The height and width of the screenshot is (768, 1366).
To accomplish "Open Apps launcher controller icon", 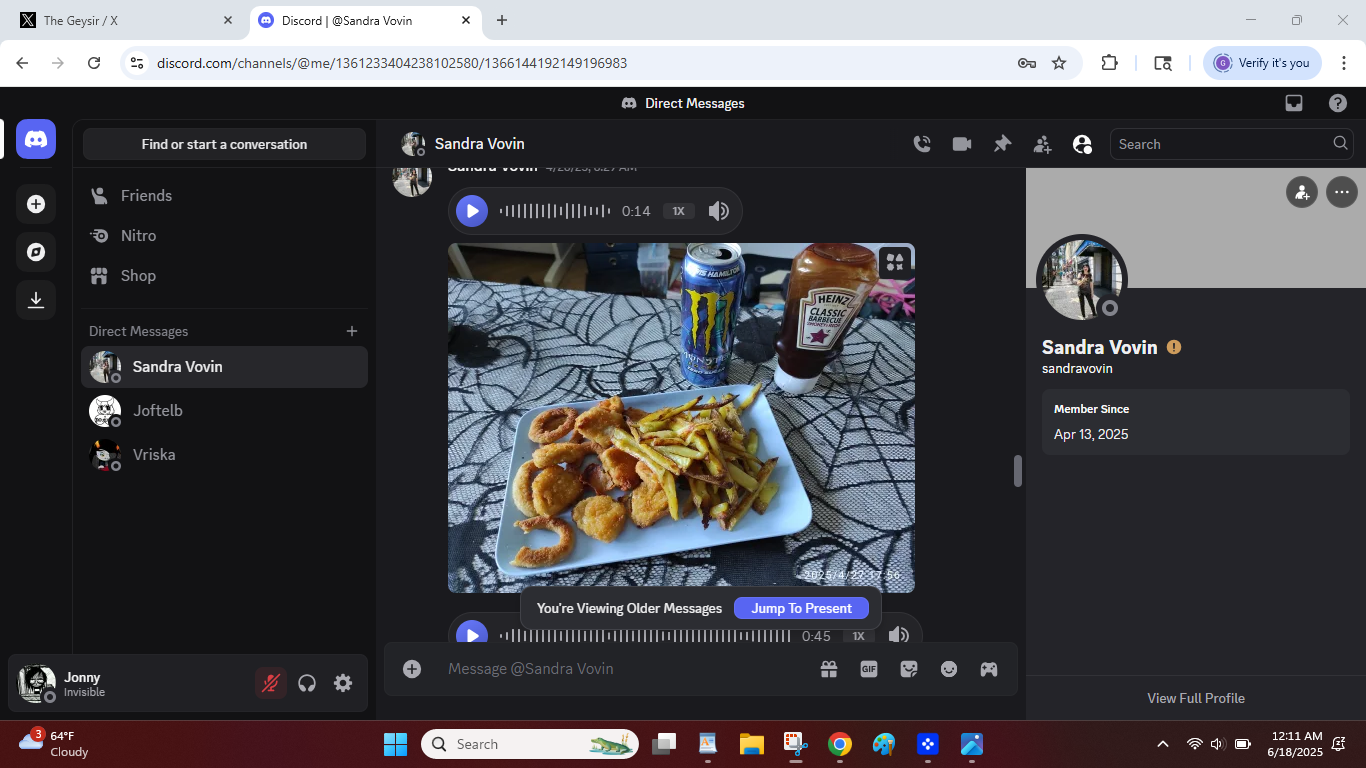I will click(x=989, y=669).
